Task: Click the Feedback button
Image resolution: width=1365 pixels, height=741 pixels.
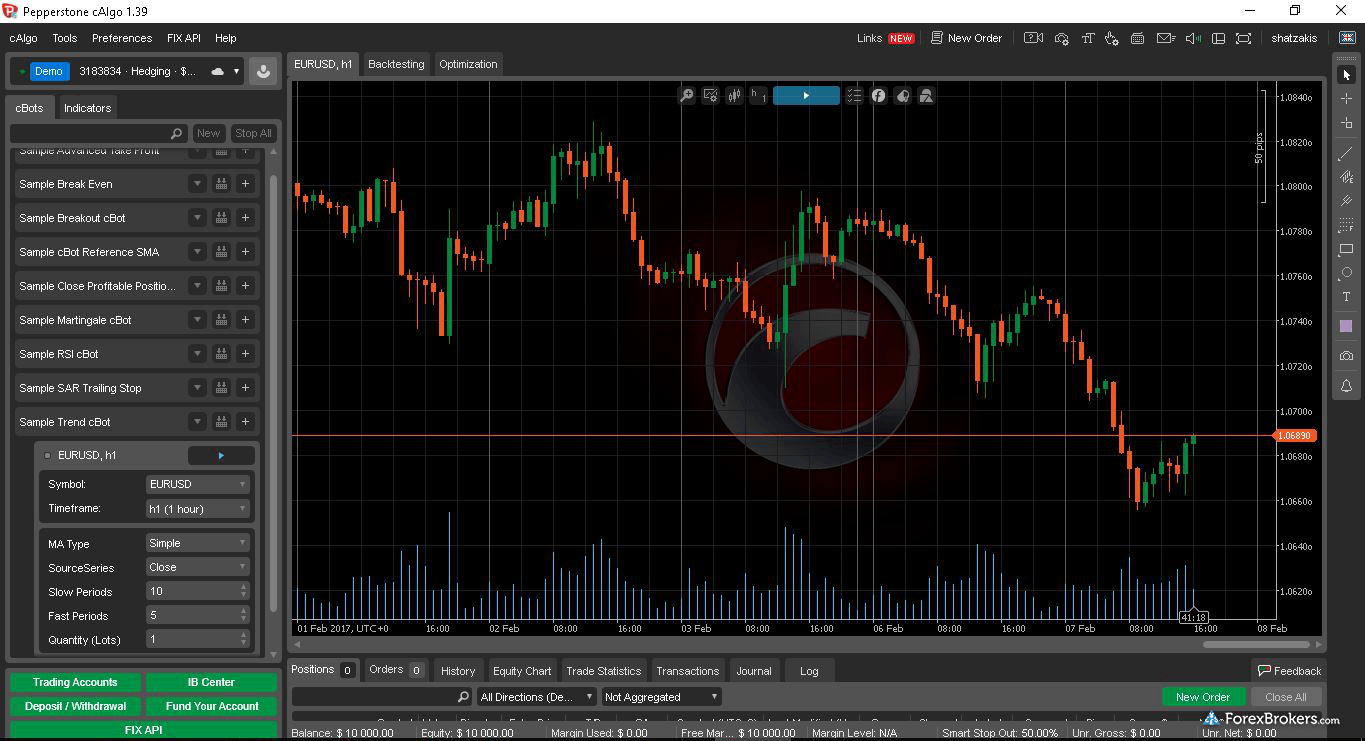Action: coord(1289,671)
